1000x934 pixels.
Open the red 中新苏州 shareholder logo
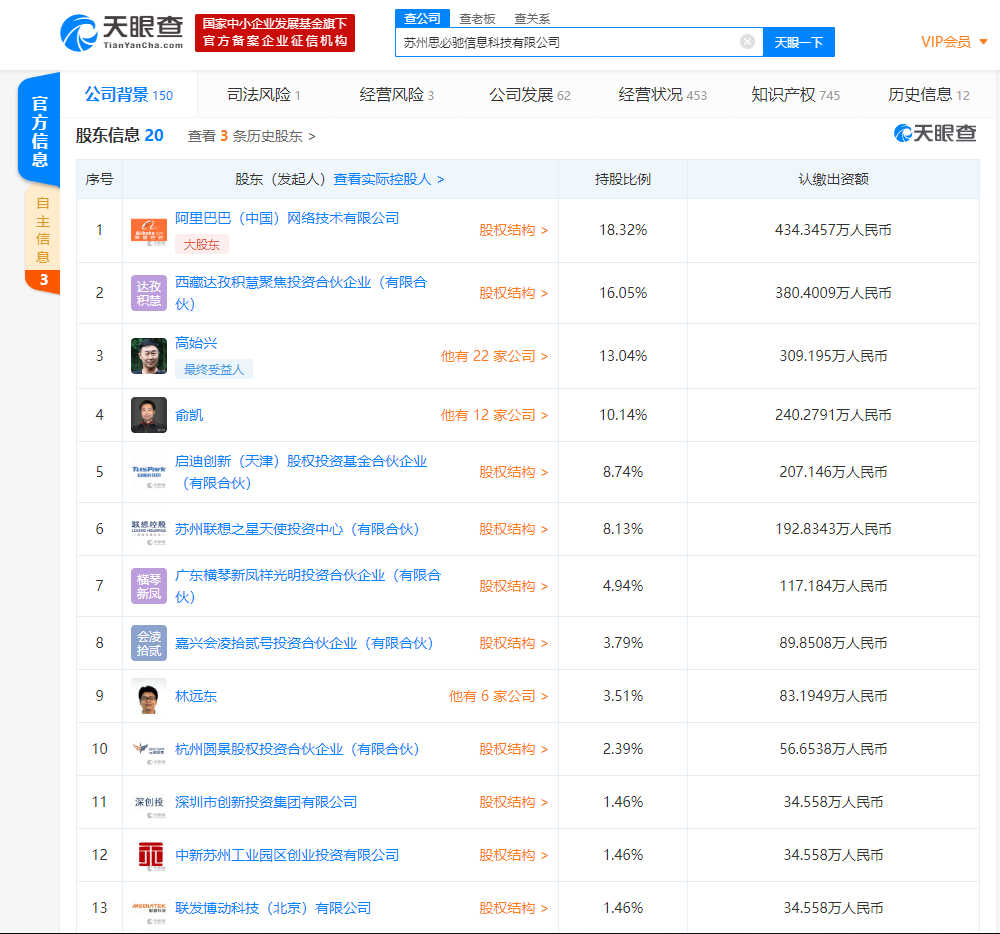click(x=151, y=855)
